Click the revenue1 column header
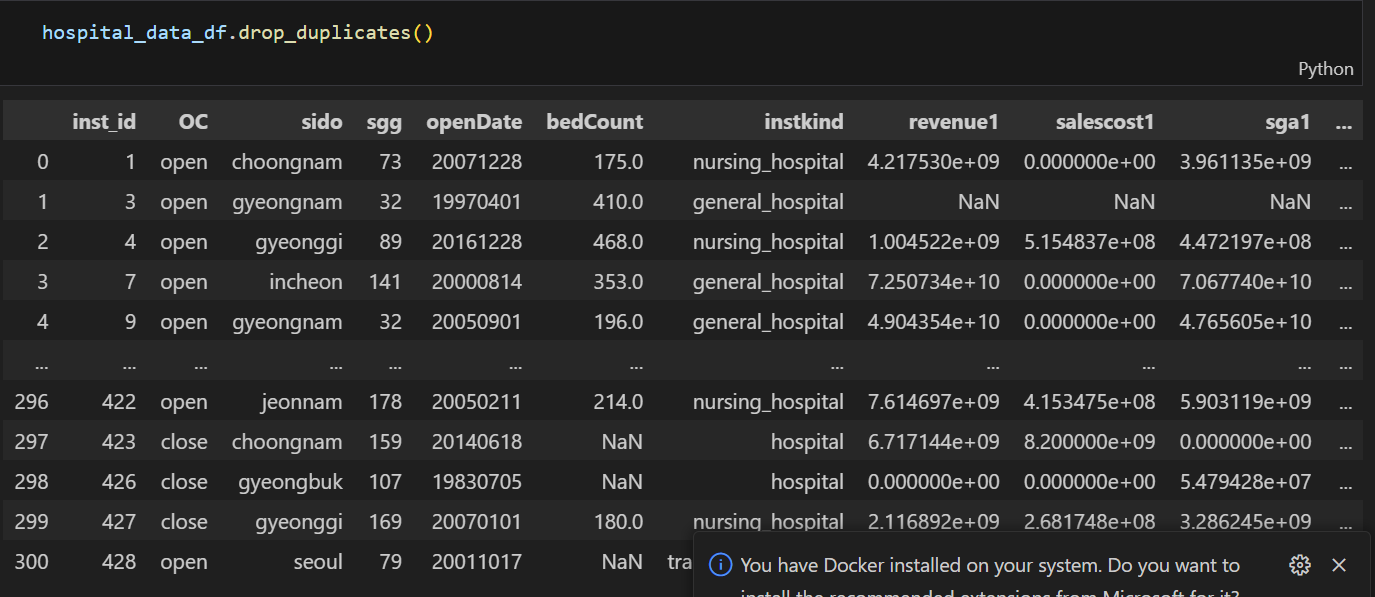This screenshot has width=1375, height=597. point(953,121)
